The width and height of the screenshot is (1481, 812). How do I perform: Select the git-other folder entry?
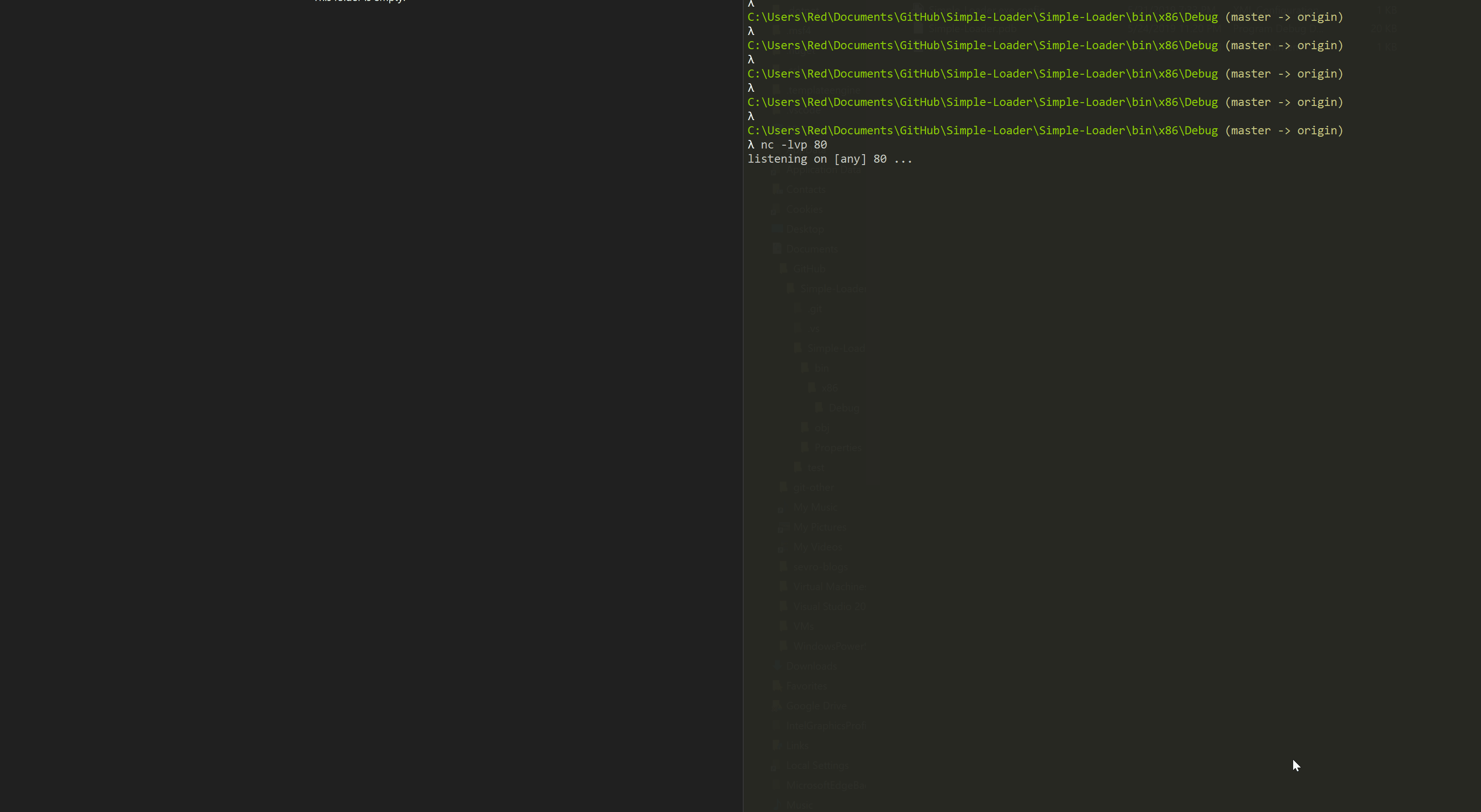pyautogui.click(x=813, y=487)
